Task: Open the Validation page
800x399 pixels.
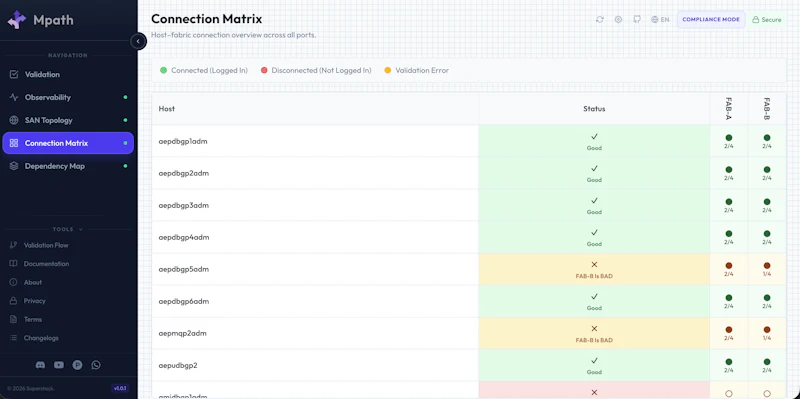Action: [x=68, y=74]
